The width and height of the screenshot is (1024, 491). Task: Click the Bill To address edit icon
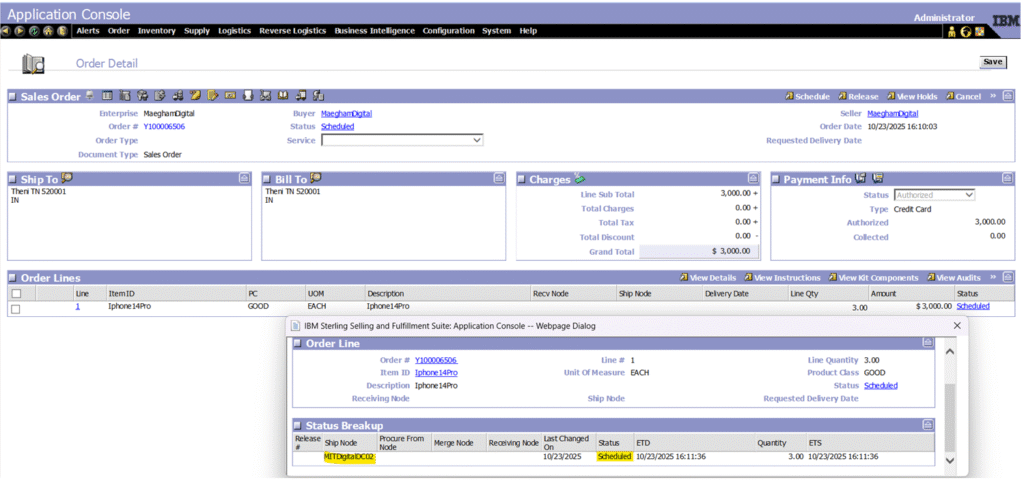pyautogui.click(x=315, y=178)
